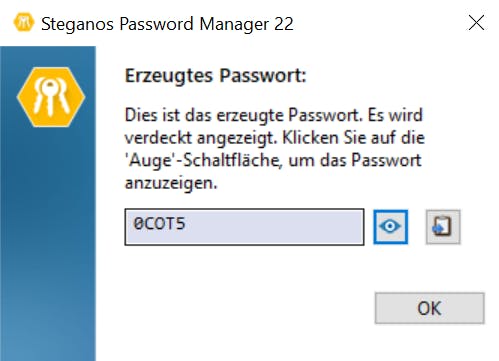Click the number 22 in the window title
The height and width of the screenshot is (361, 499).
pos(284,24)
